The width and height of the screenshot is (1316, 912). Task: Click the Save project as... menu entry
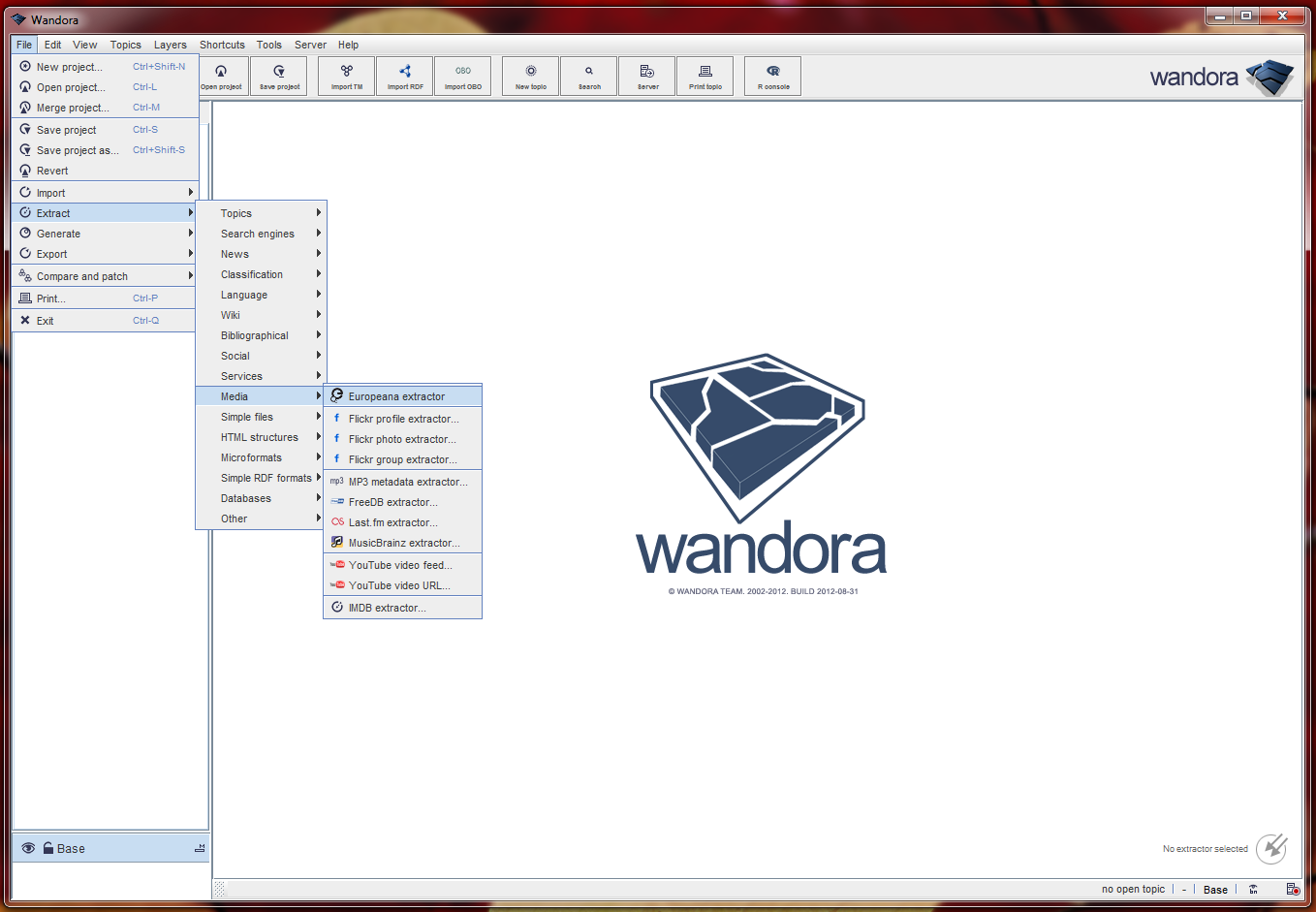(x=78, y=150)
